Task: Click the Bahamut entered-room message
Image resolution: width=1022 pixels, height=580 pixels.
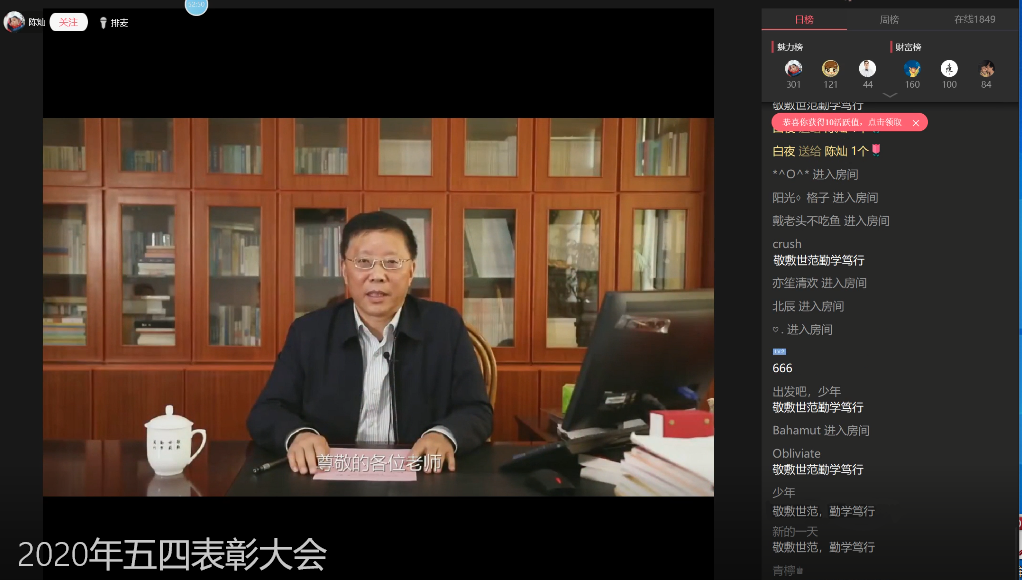Action: (x=821, y=431)
